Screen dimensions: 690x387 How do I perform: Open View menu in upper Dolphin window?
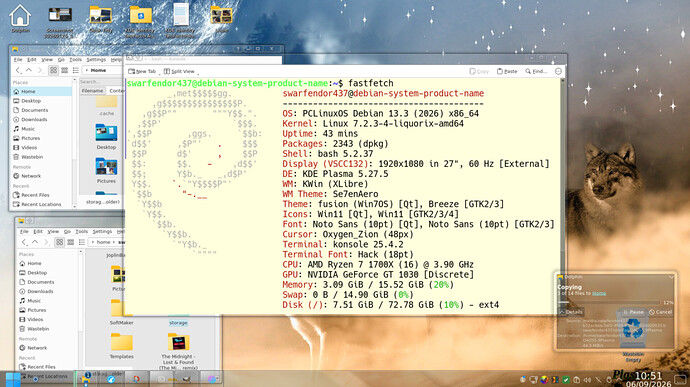pyautogui.click(x=47, y=59)
